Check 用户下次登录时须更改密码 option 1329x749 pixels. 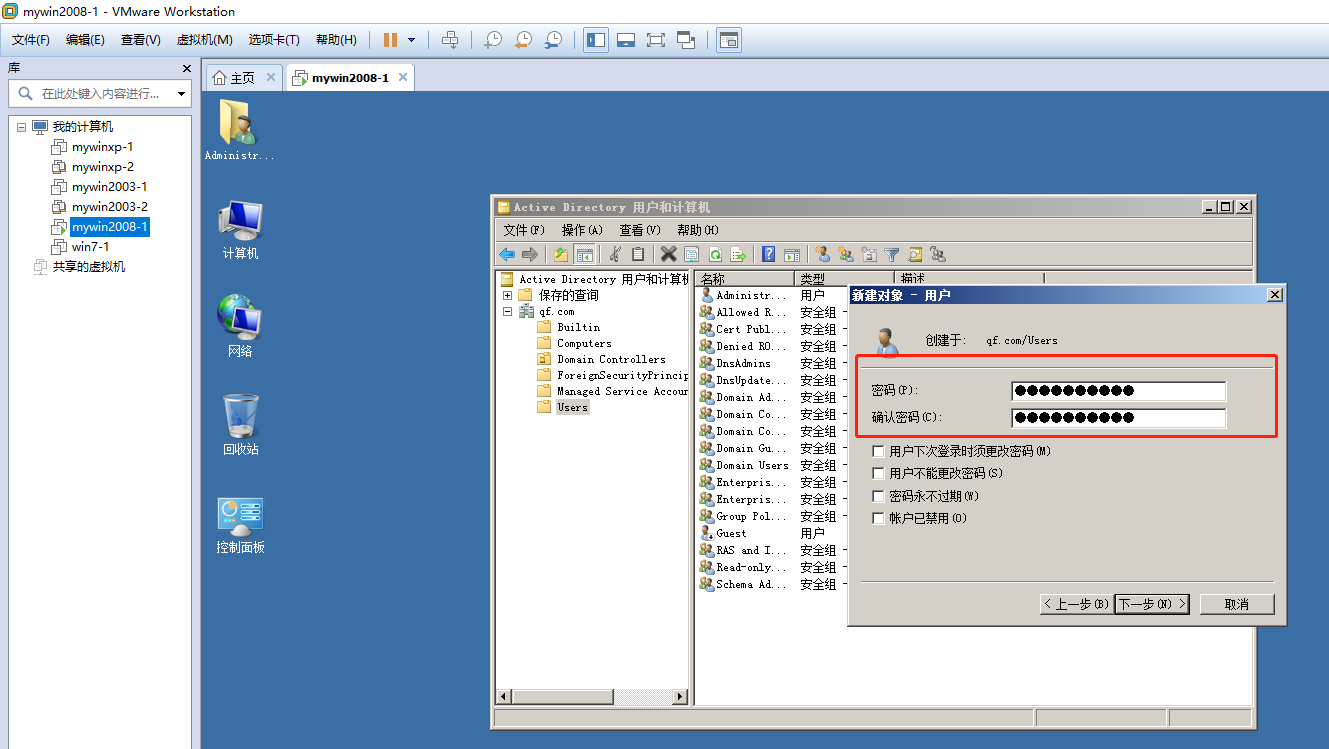879,452
